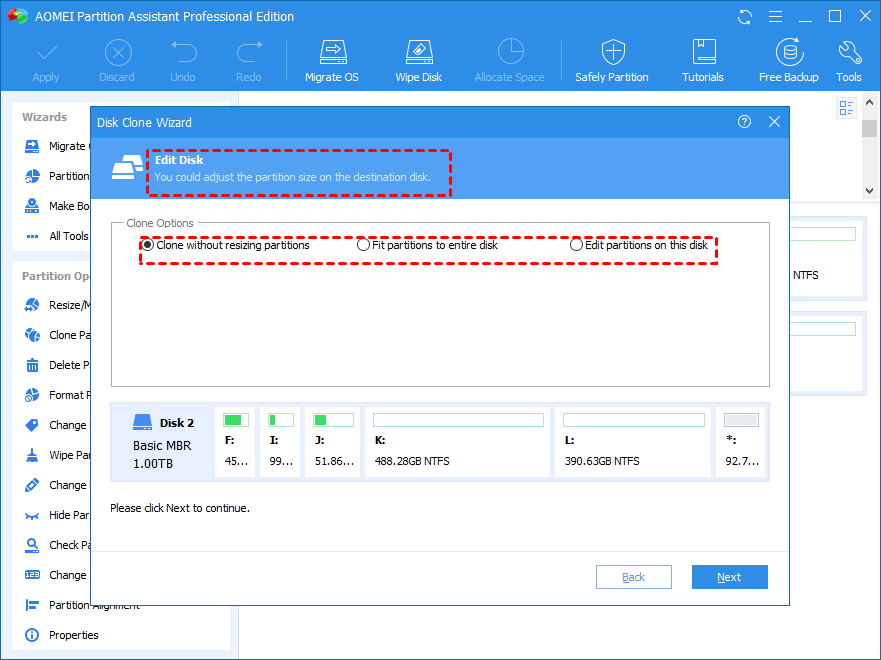This screenshot has width=881, height=660.
Task: Toggle the view mode icon at top right
Action: (847, 108)
